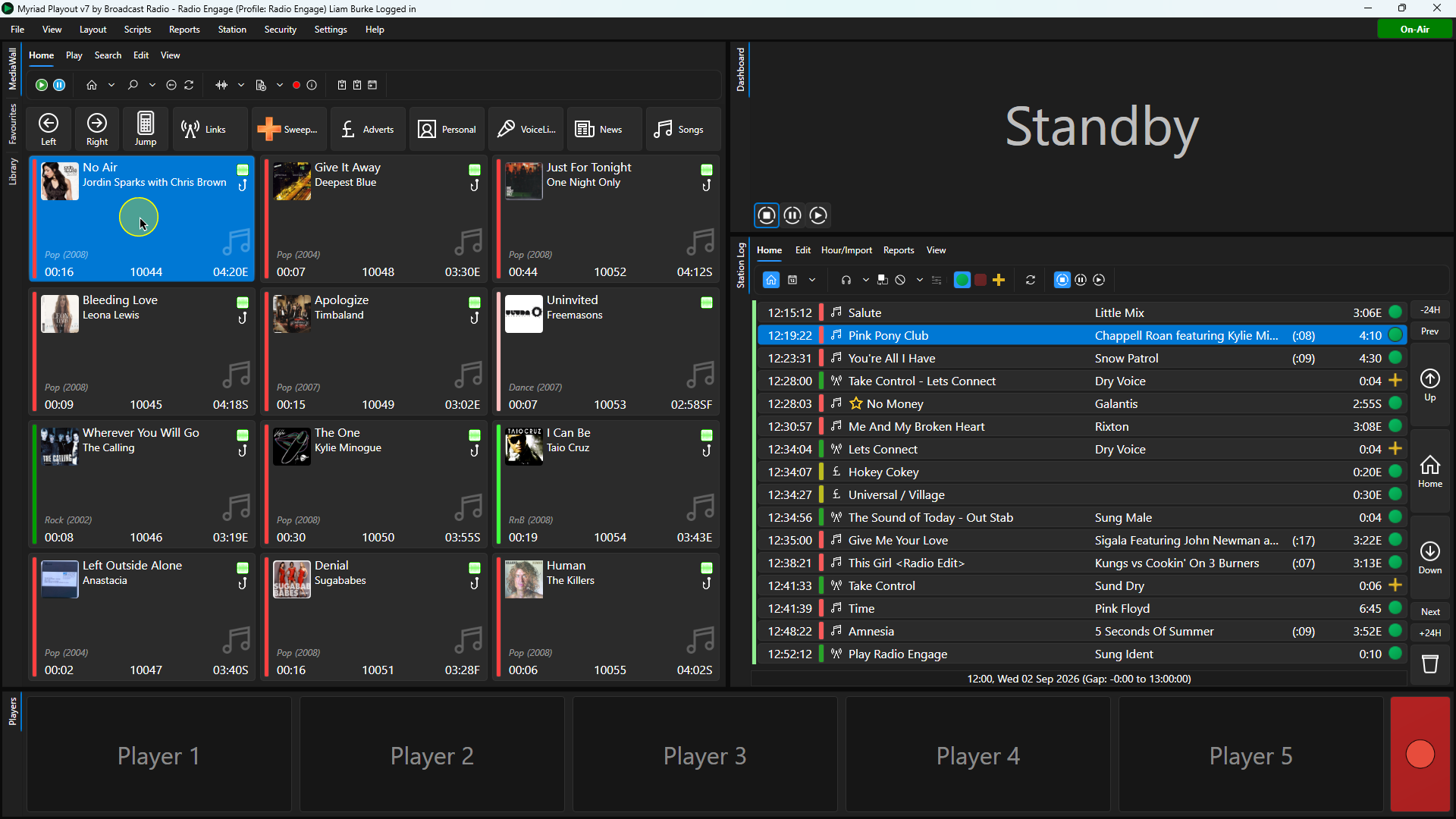Open the VoiceLinks microphone category
The height and width of the screenshot is (819, 1456).
coord(526,129)
